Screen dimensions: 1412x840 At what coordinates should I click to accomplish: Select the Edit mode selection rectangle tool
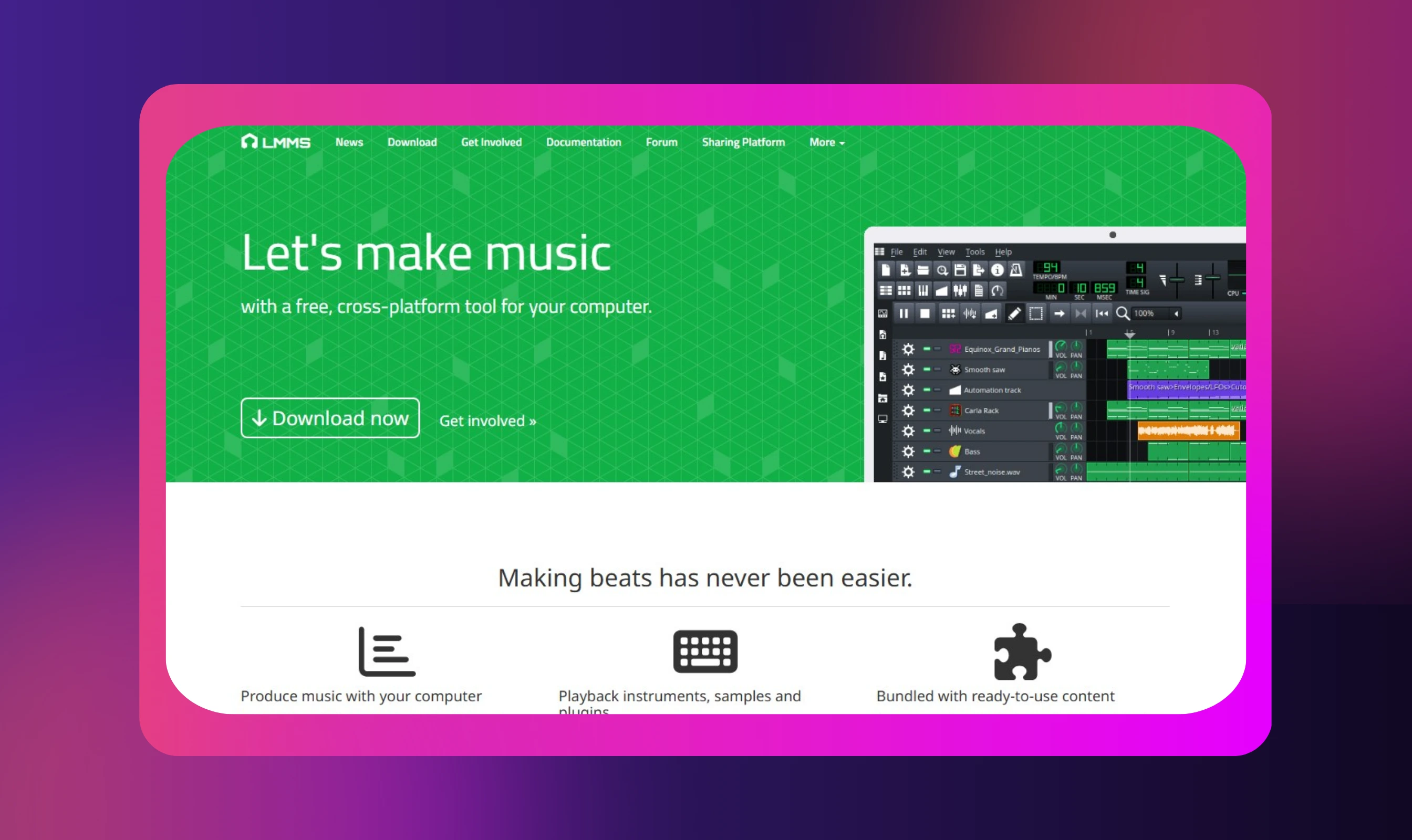tap(1036, 313)
